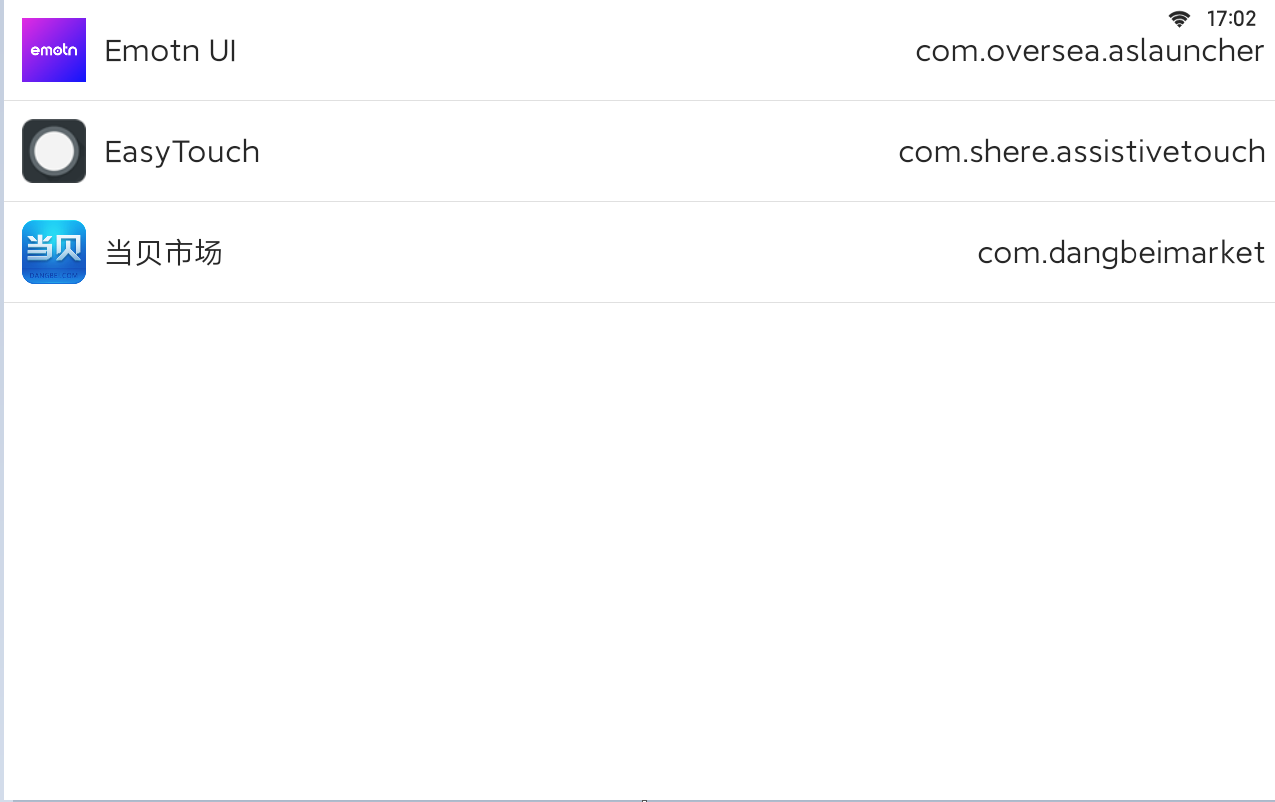Click the 17:02 clock in status bar

click(x=1231, y=19)
